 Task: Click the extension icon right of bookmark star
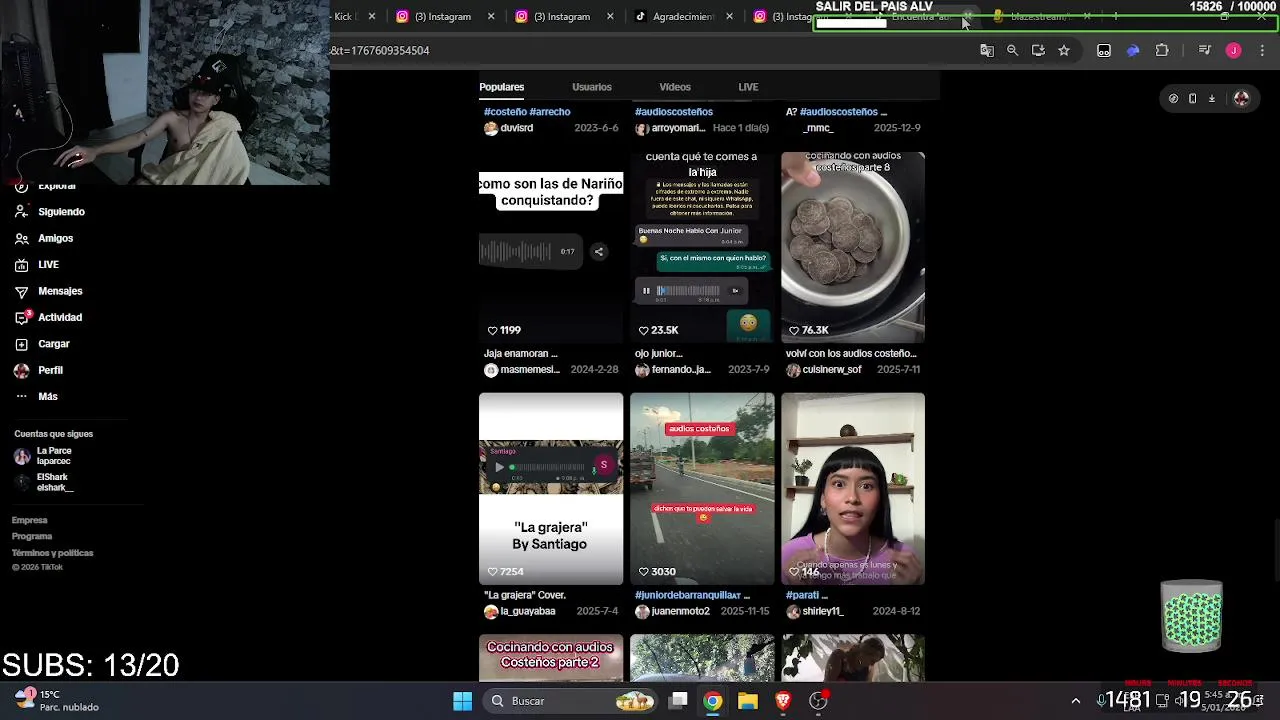point(1104,50)
